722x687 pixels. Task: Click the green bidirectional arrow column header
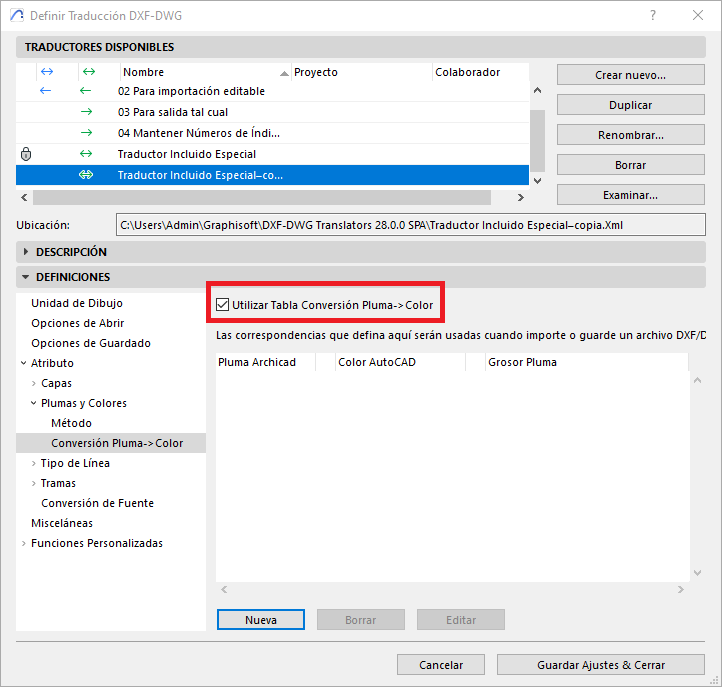pyautogui.click(x=88, y=72)
